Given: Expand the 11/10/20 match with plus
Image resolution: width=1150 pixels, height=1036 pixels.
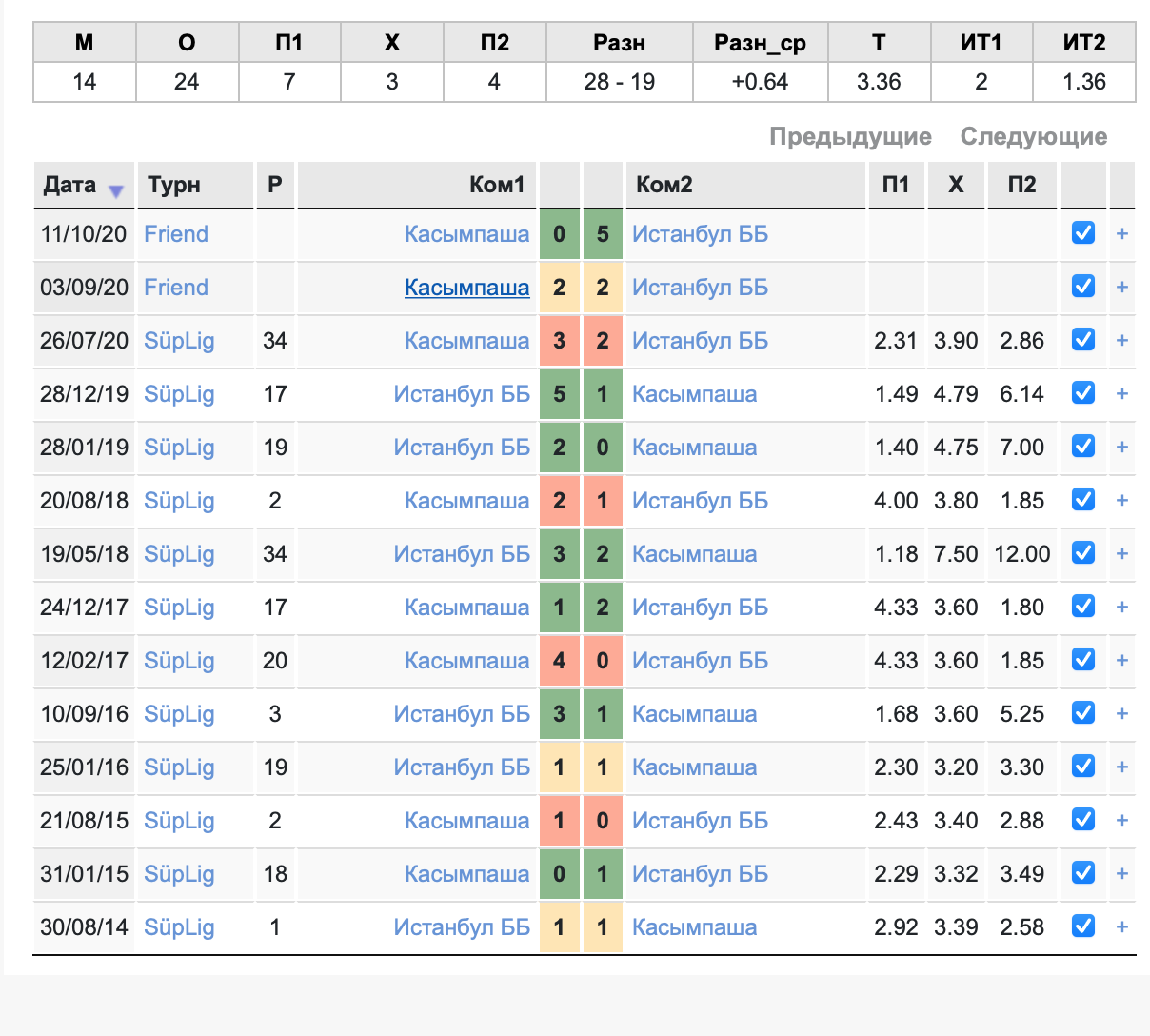Looking at the screenshot, I should tap(1122, 234).
